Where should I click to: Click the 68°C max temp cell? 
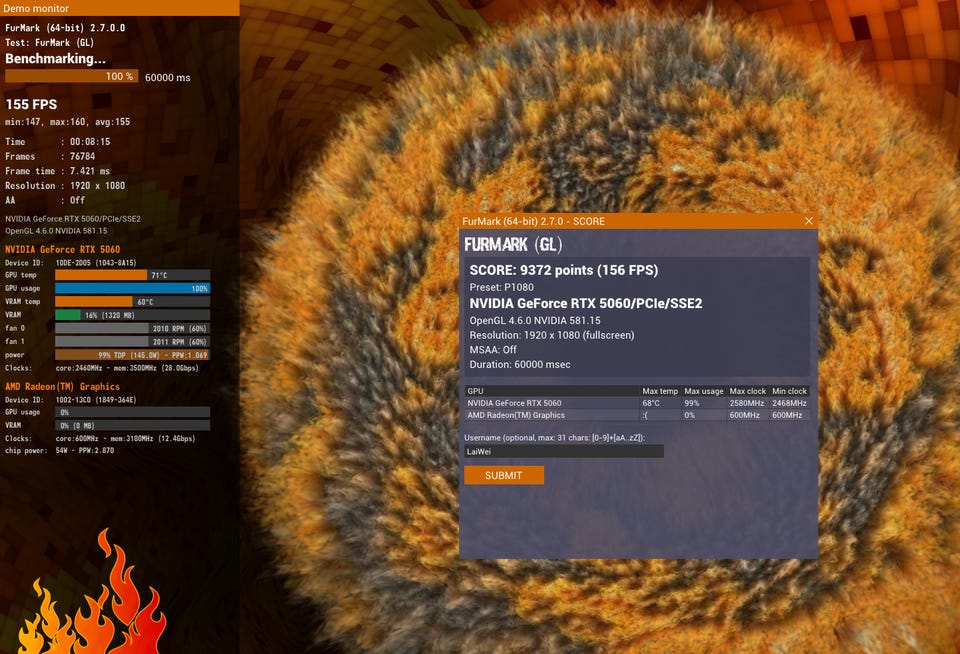(651, 403)
